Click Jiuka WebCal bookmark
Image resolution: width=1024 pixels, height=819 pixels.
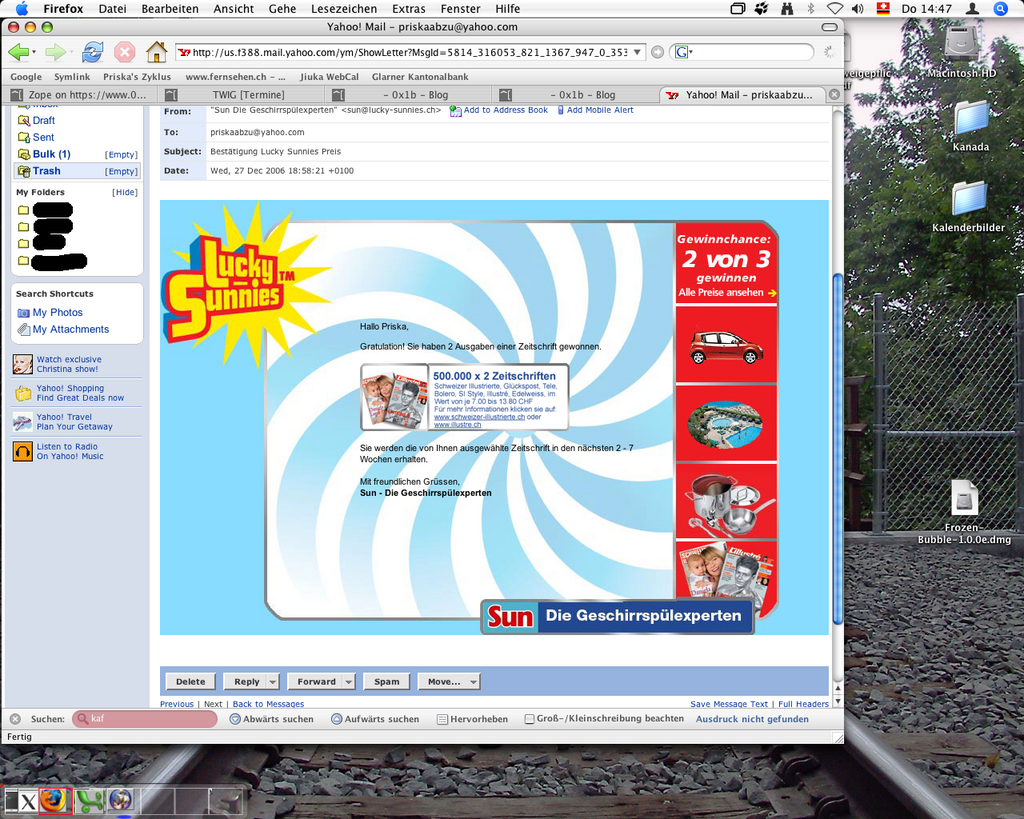329,76
